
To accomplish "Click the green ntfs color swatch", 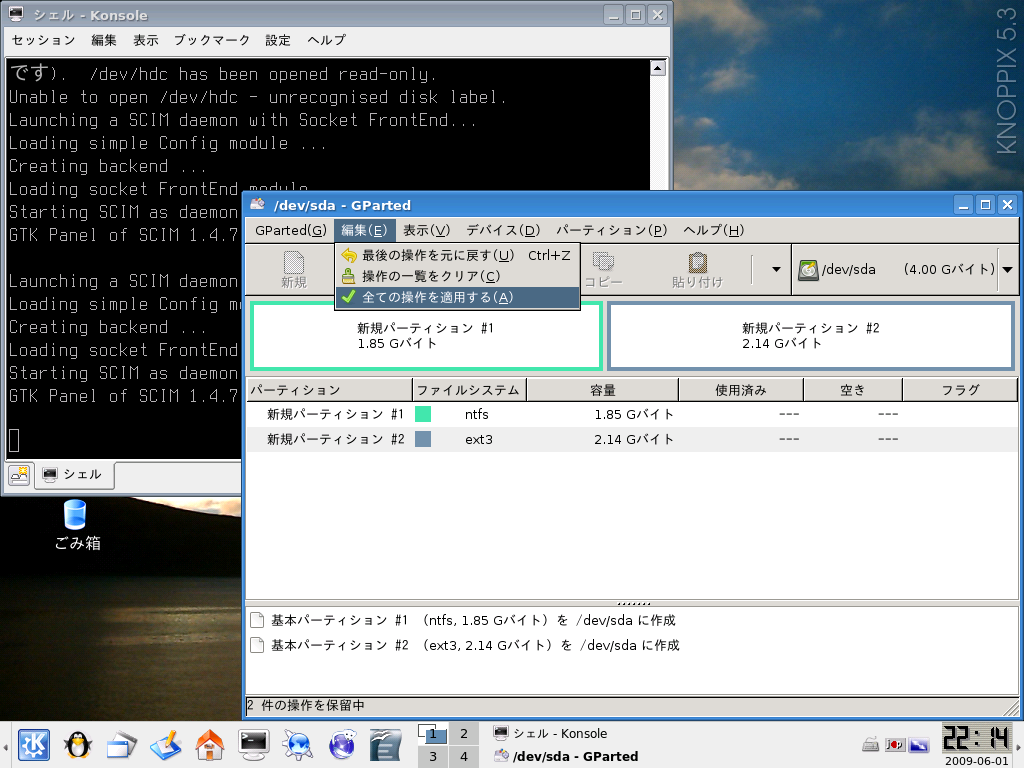I will coord(423,414).
